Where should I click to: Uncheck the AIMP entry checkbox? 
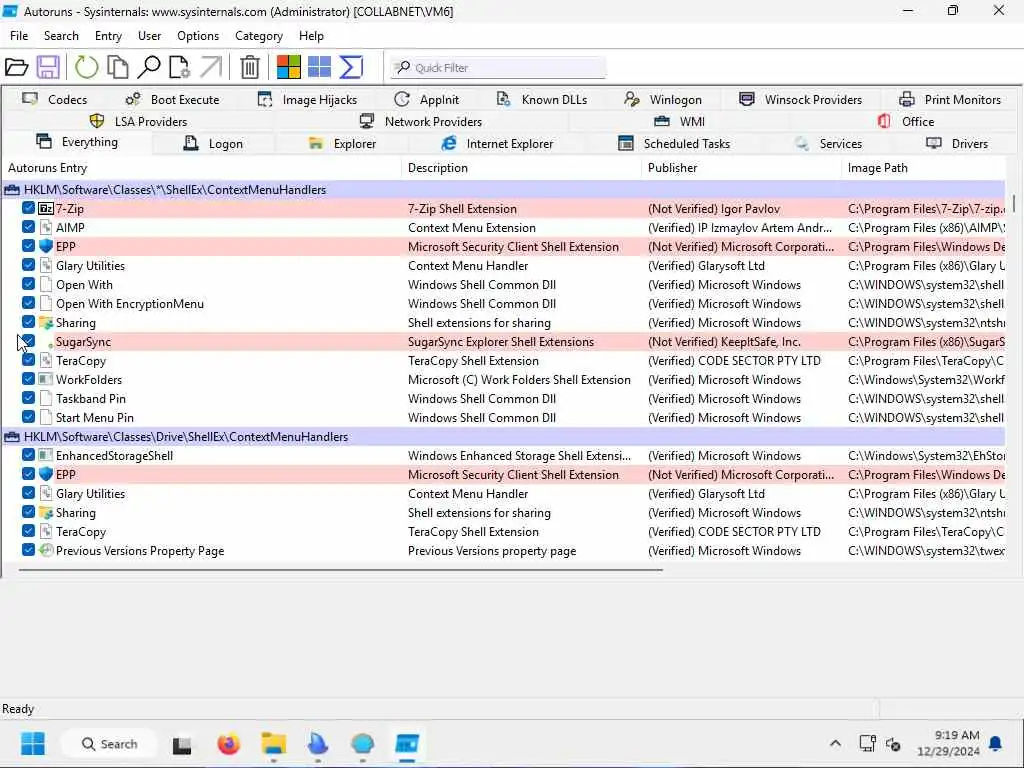[x=28, y=227]
